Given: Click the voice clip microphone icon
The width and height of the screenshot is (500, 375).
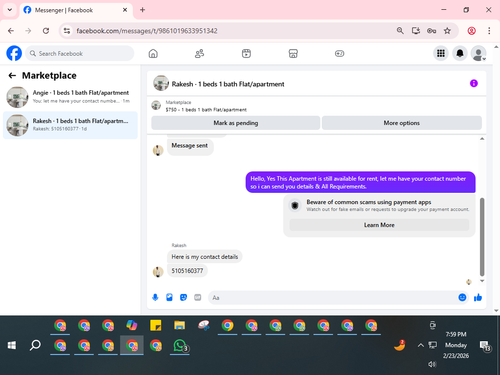Looking at the screenshot, I should point(155,297).
